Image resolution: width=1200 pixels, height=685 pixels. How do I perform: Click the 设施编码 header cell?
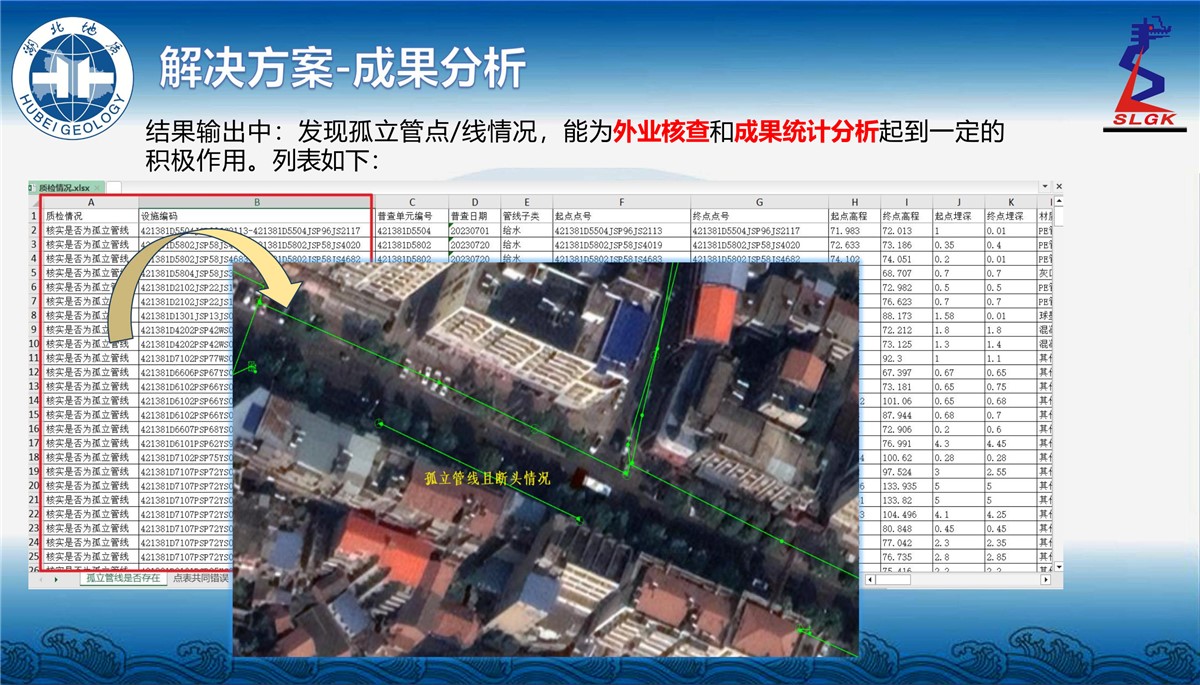tap(256, 215)
